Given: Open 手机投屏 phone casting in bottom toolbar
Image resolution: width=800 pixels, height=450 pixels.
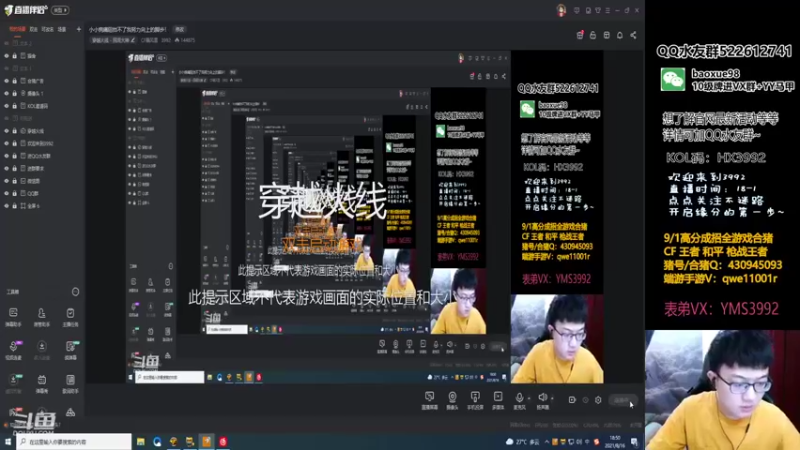Looking at the screenshot, I should coord(475,401).
